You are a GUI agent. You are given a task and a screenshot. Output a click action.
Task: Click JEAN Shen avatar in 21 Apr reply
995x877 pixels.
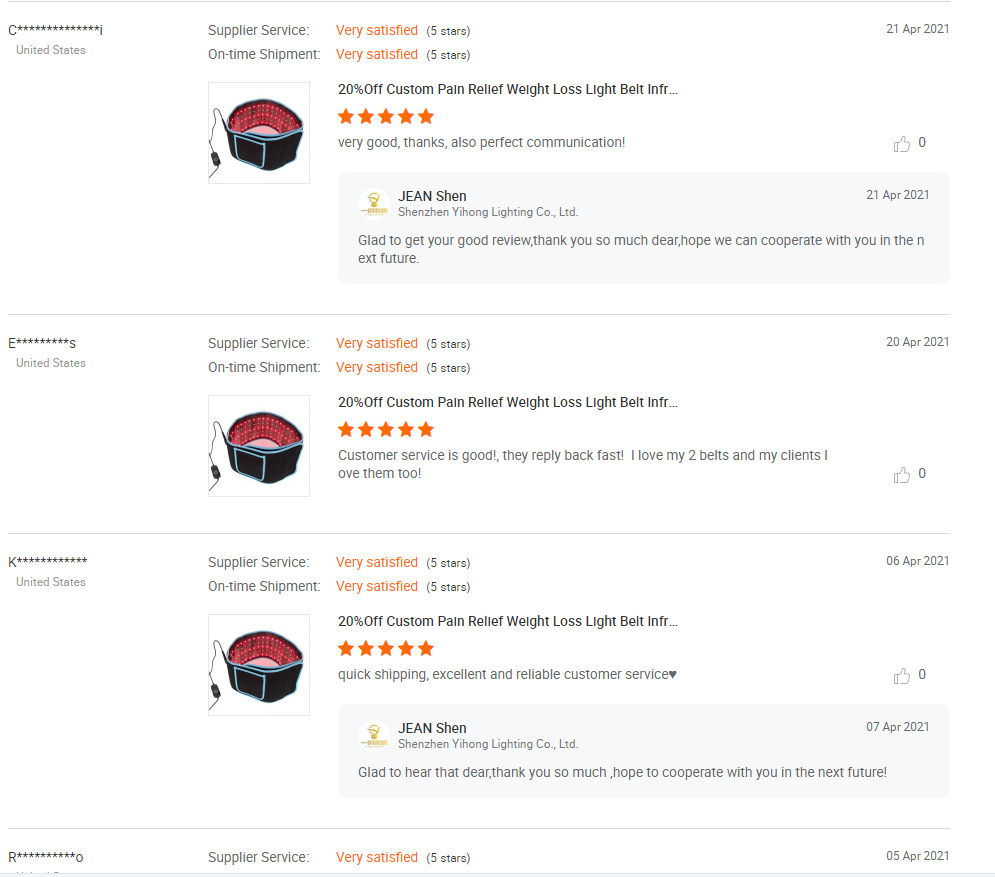374,204
